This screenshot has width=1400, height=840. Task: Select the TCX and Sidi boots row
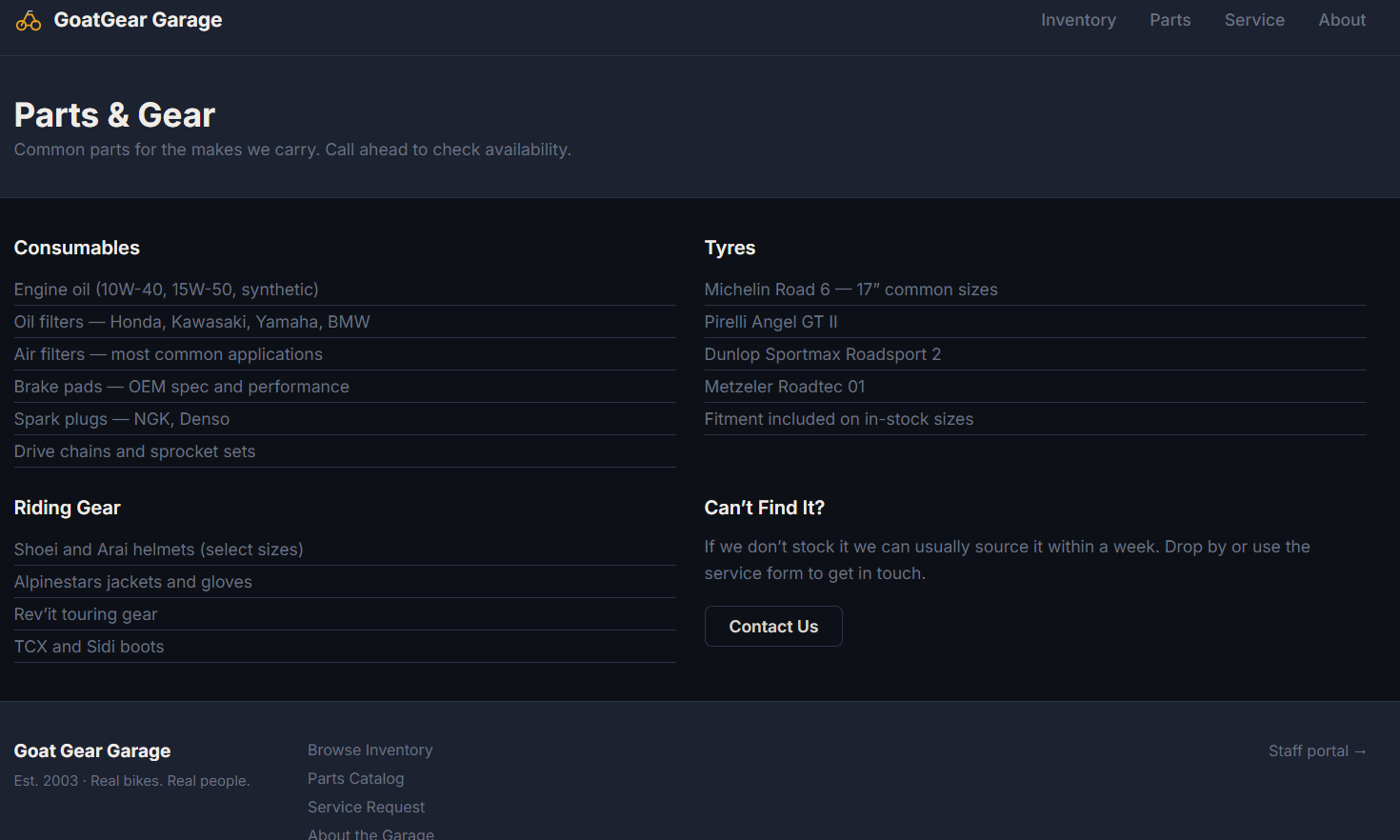click(345, 647)
